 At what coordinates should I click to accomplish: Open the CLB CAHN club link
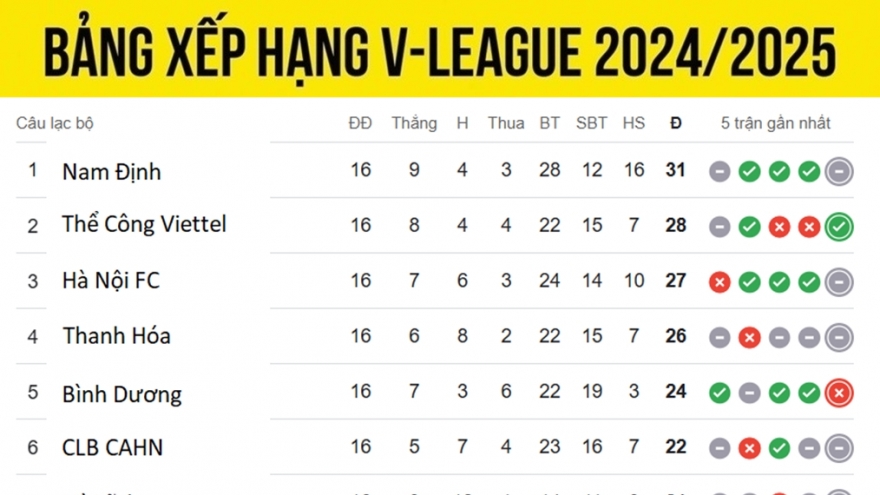(112, 447)
